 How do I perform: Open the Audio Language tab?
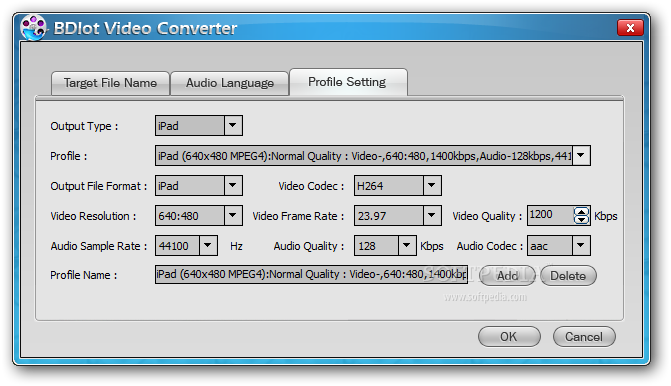click(x=229, y=83)
